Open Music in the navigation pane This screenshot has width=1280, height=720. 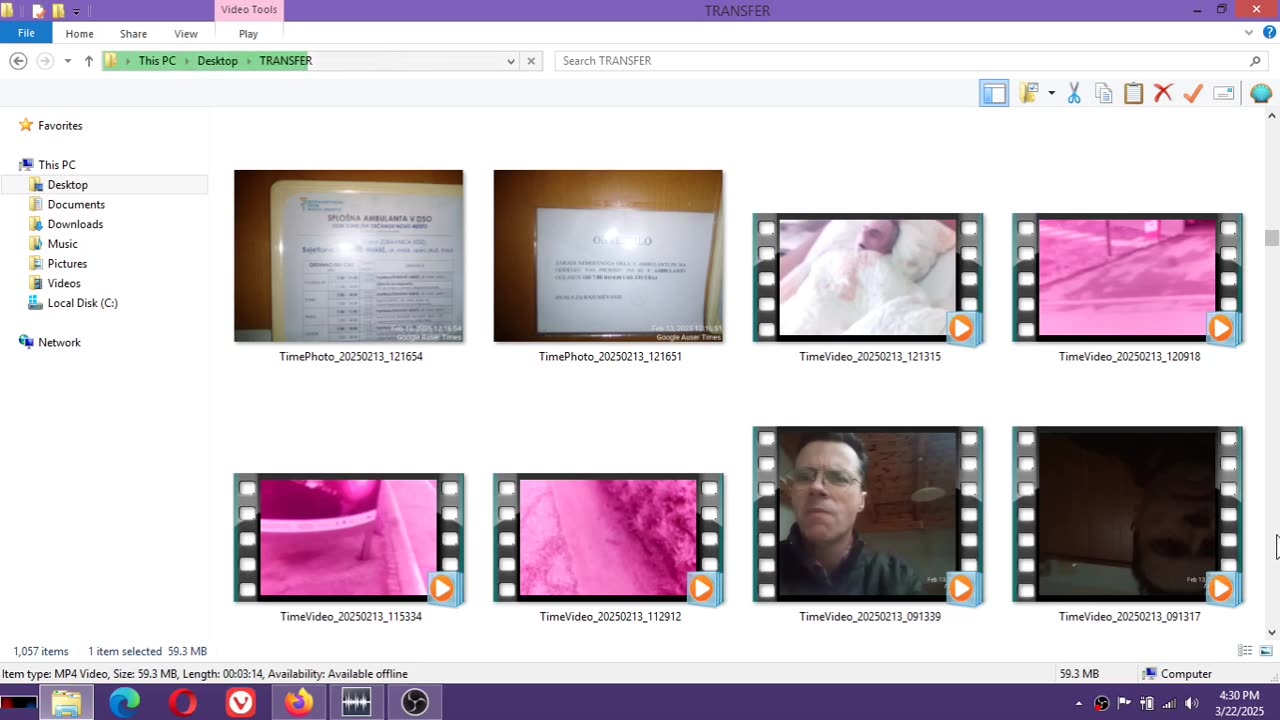[x=62, y=244]
